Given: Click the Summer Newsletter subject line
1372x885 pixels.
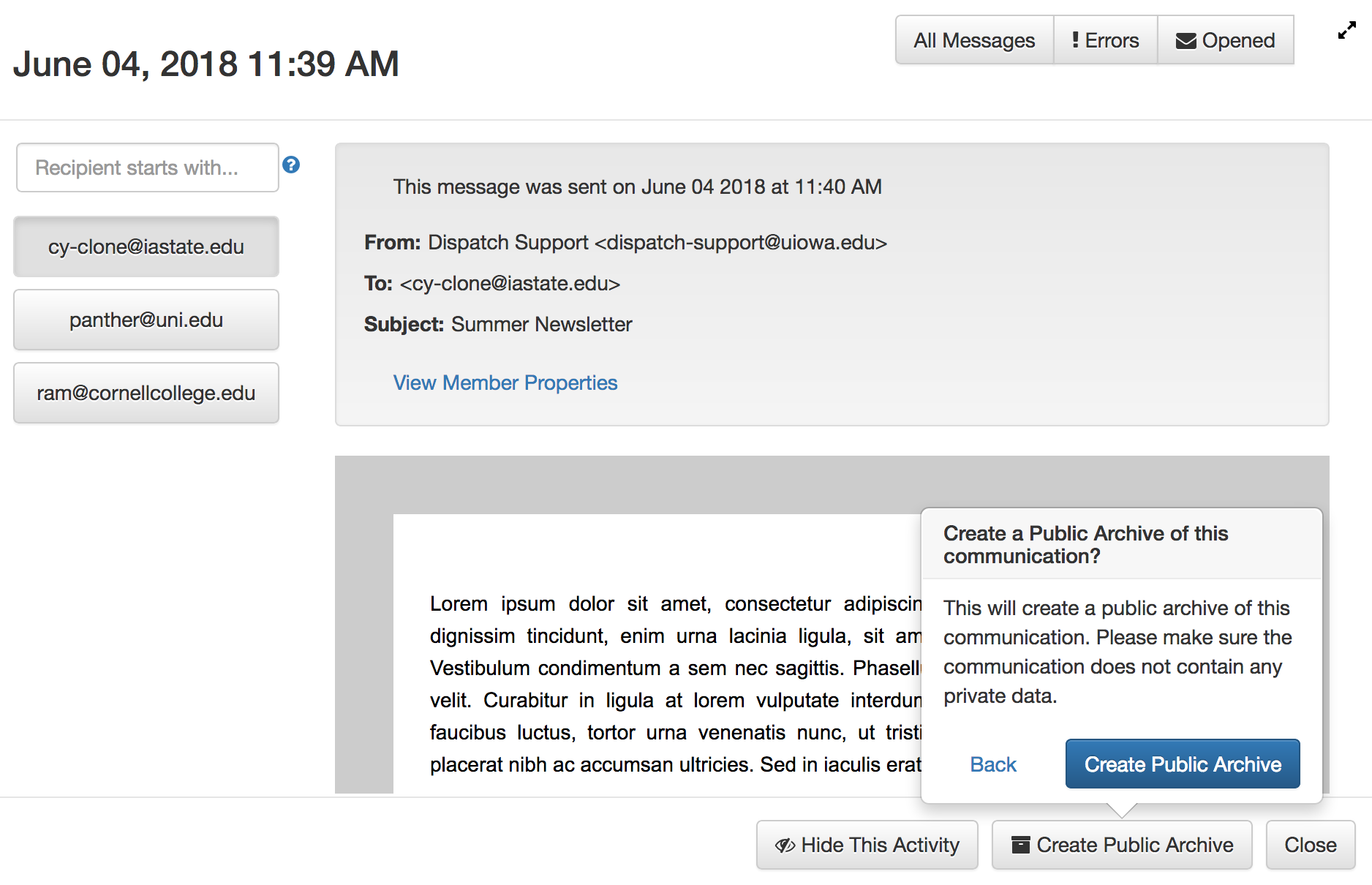Looking at the screenshot, I should pos(541,325).
